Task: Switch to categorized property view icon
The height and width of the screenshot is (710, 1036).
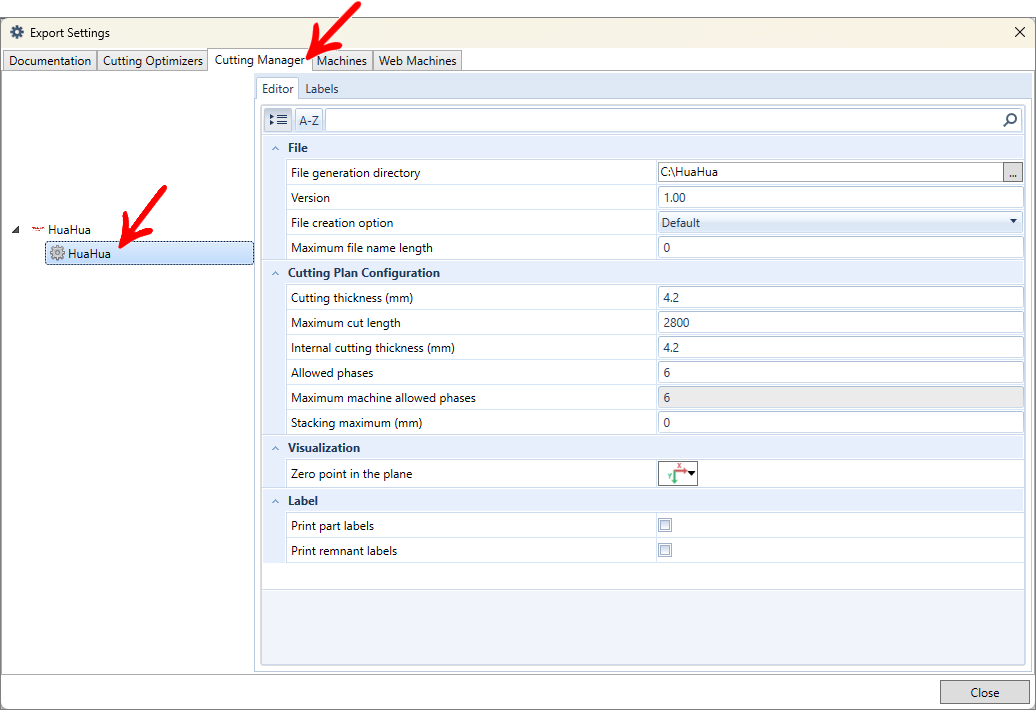Action: coord(278,120)
